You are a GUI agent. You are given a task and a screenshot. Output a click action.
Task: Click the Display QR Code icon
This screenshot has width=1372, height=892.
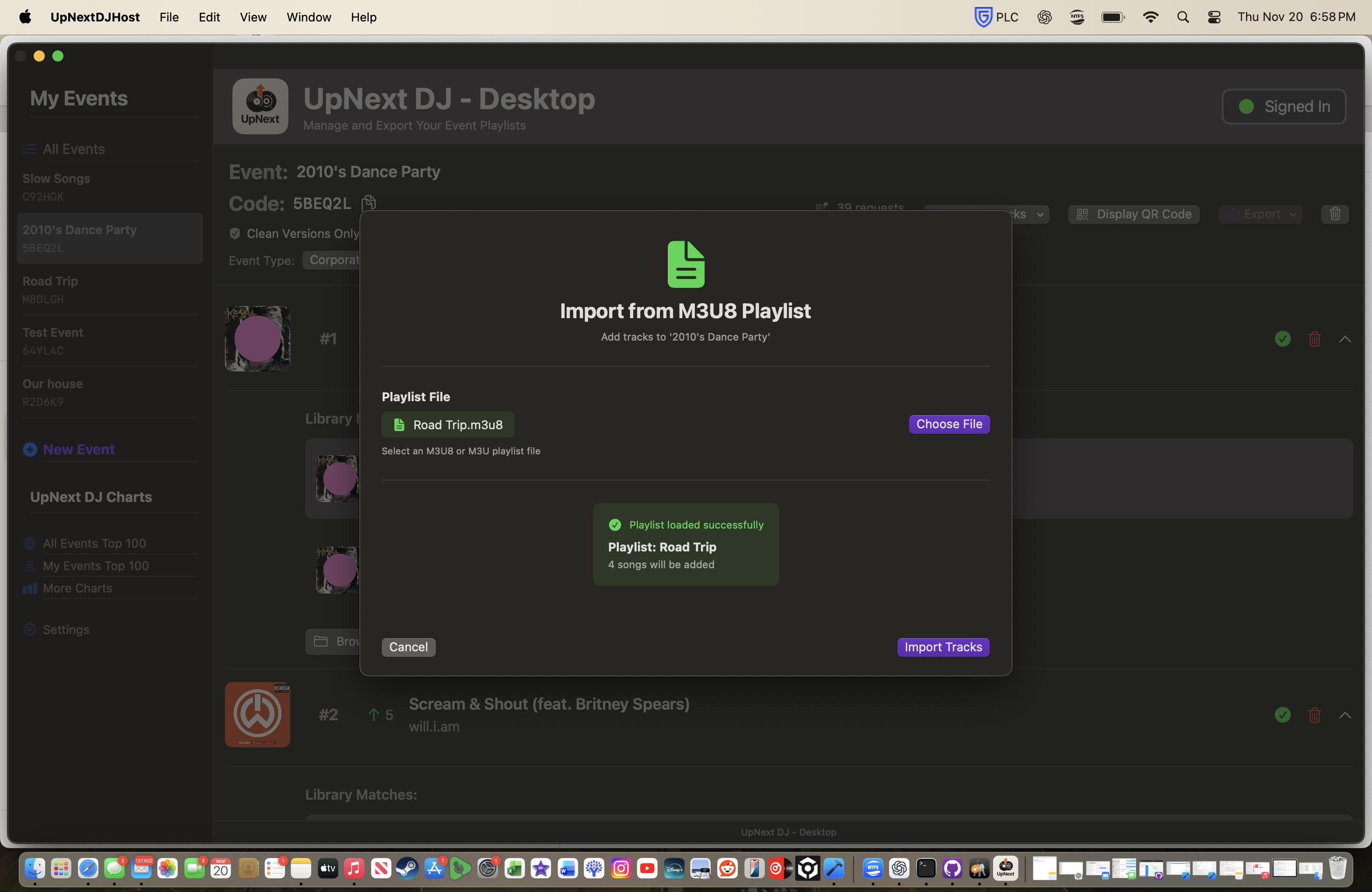coord(1082,214)
